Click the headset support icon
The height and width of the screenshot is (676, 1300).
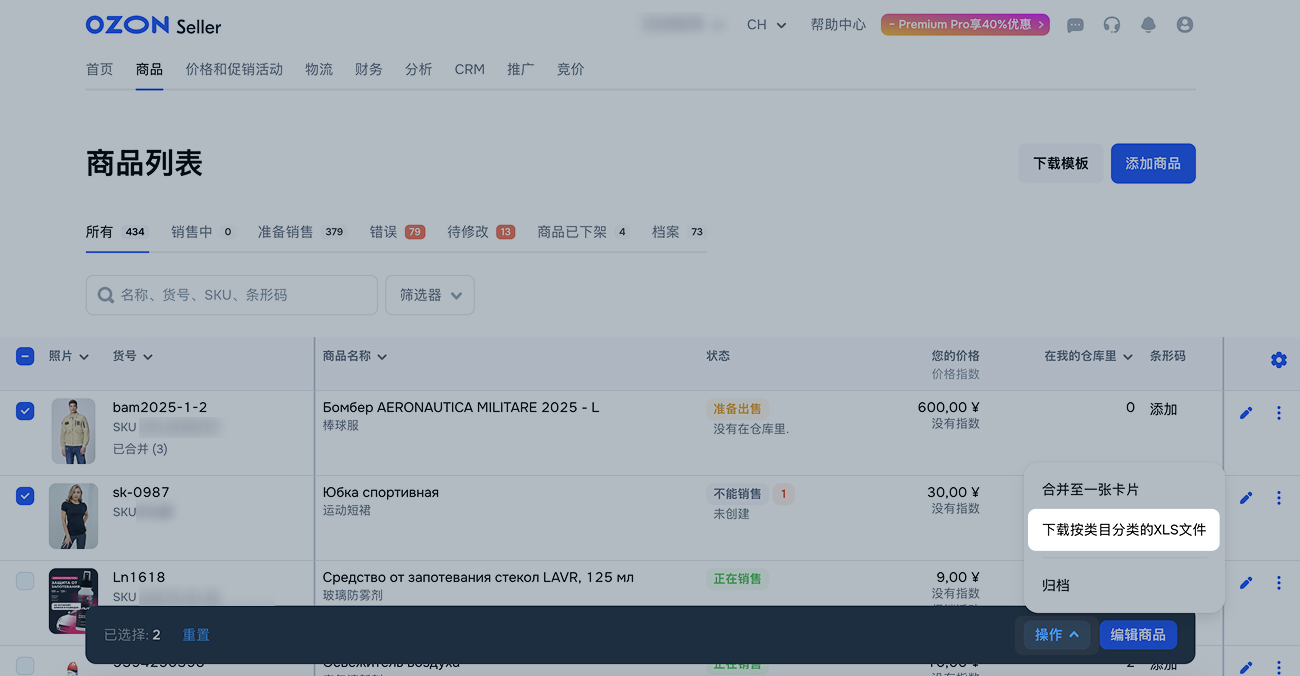(x=1111, y=25)
